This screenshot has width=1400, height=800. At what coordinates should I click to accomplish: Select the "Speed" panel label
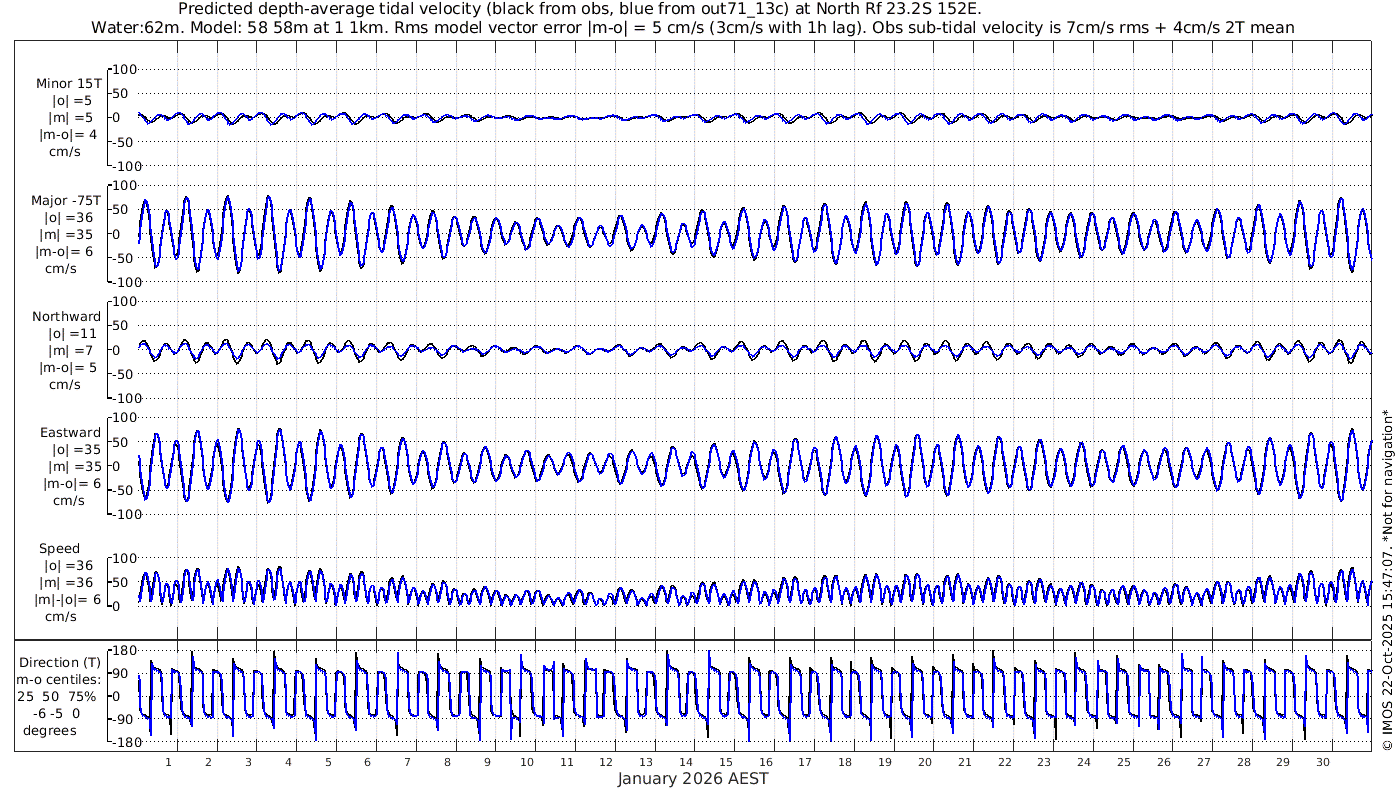(59, 549)
